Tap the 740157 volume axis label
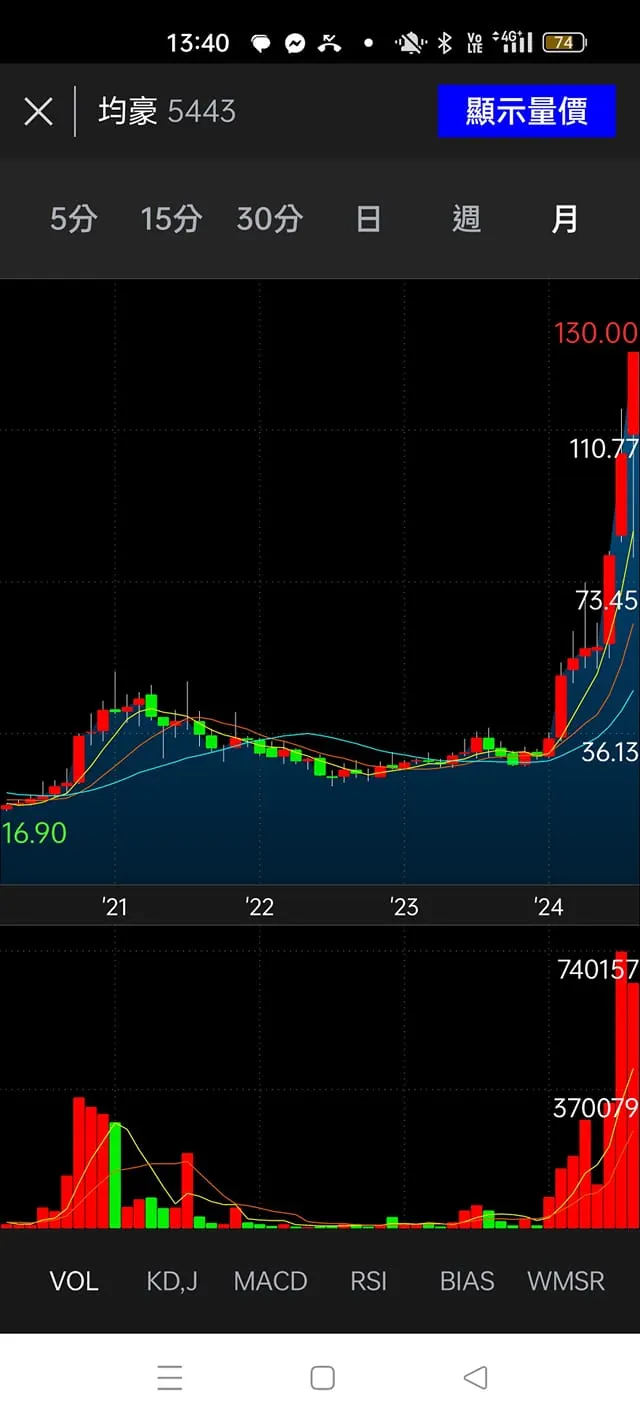640x1422 pixels. pyautogui.click(x=598, y=968)
